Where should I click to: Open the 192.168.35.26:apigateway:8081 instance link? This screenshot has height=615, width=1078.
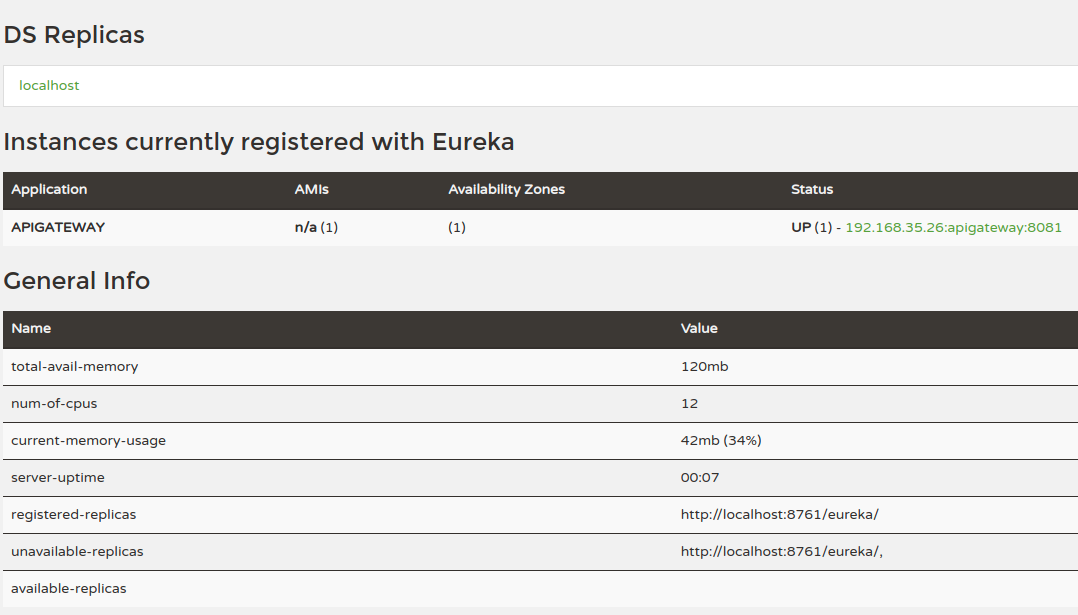[953, 227]
